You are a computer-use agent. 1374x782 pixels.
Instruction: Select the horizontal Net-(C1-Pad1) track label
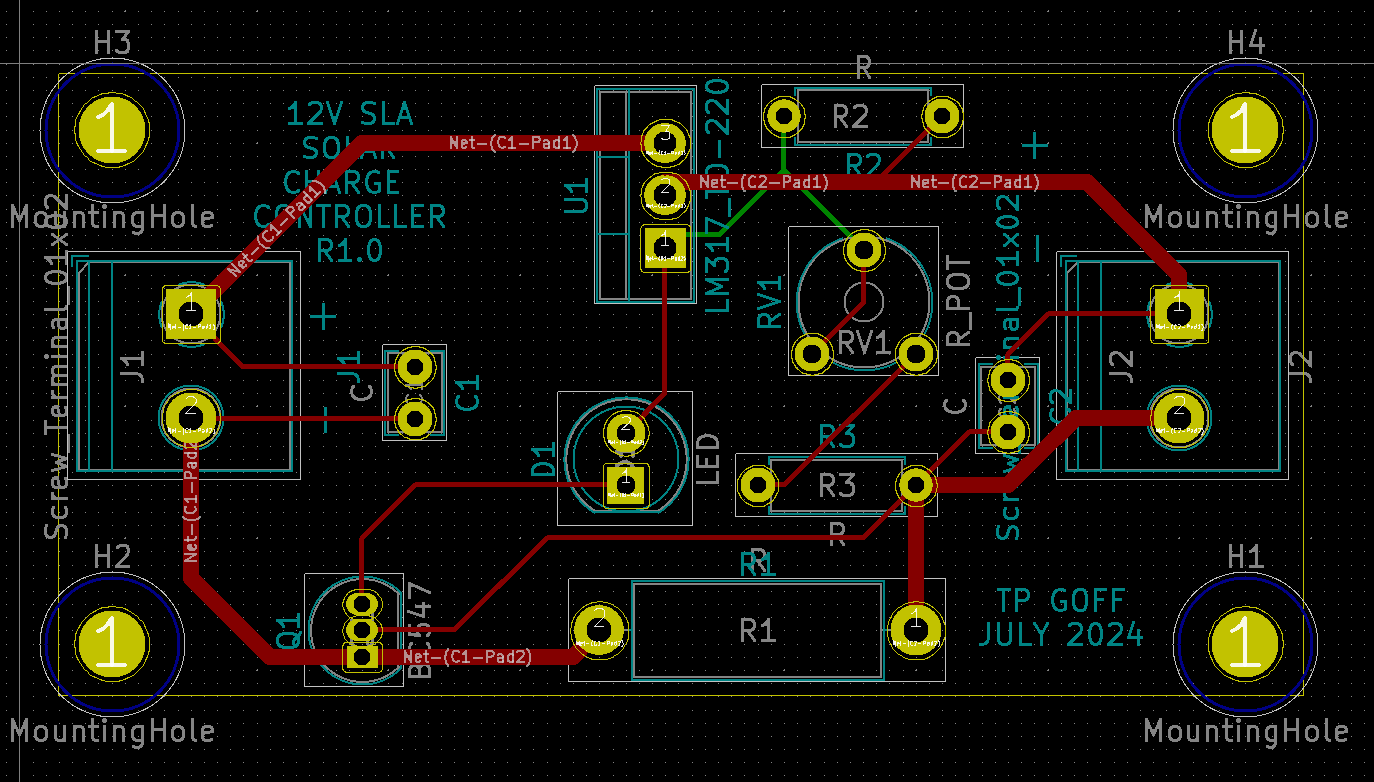pos(514,143)
